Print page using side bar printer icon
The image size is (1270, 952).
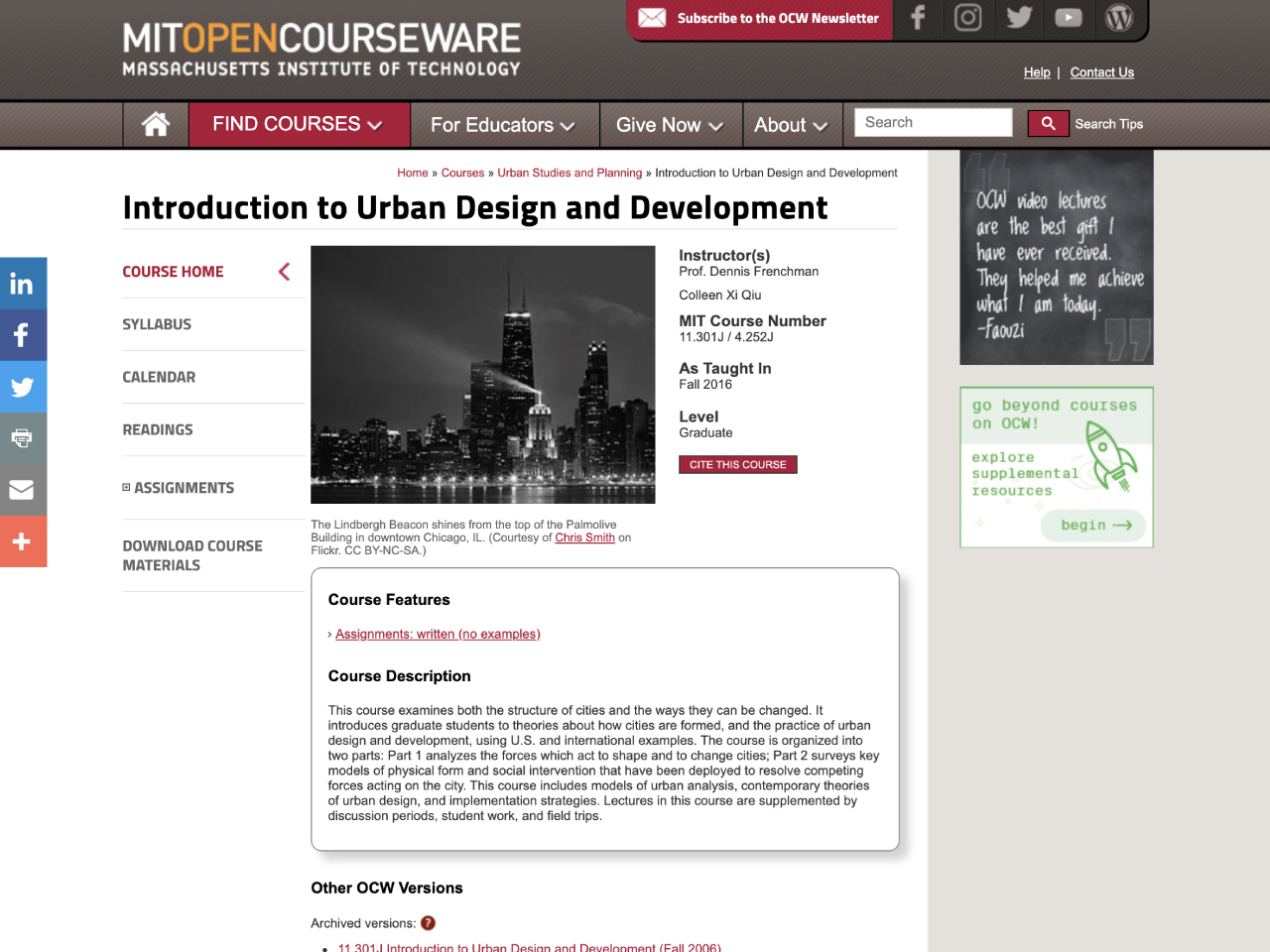[x=23, y=438]
